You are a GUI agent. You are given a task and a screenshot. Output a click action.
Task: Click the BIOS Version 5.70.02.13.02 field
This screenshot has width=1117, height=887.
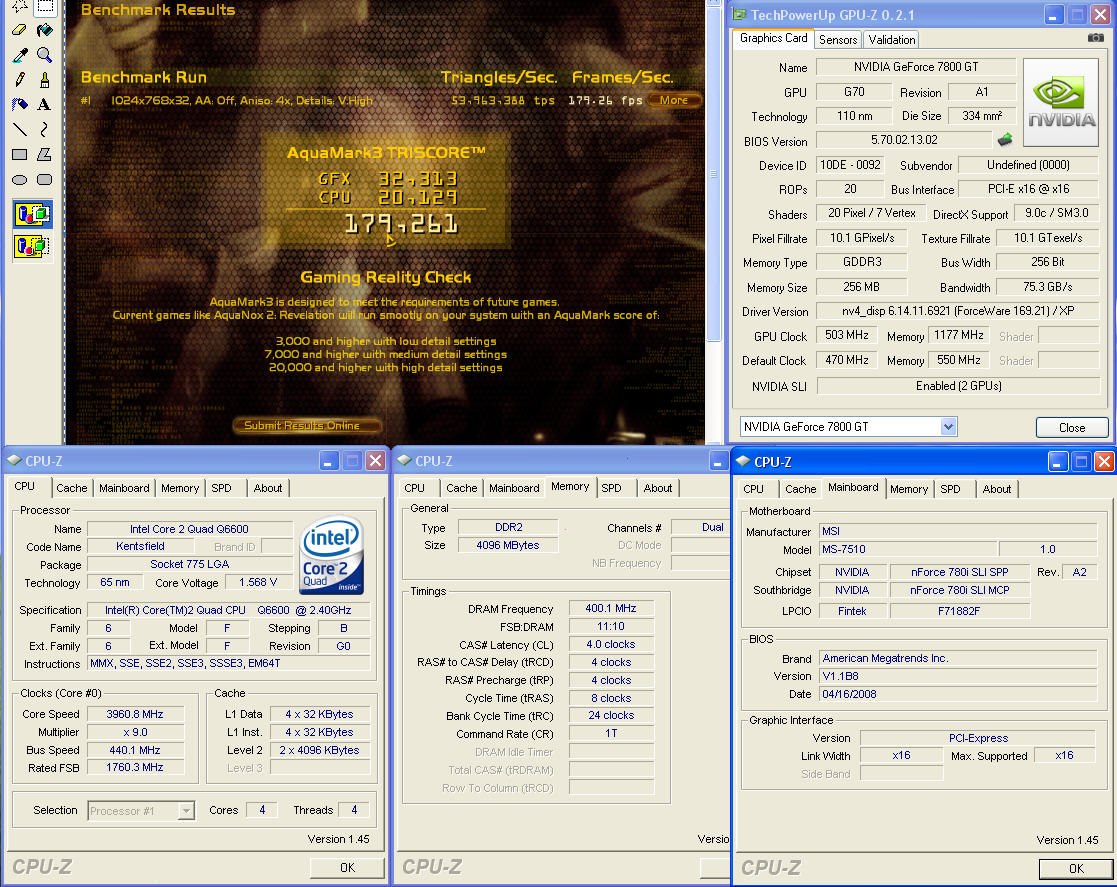[903, 140]
